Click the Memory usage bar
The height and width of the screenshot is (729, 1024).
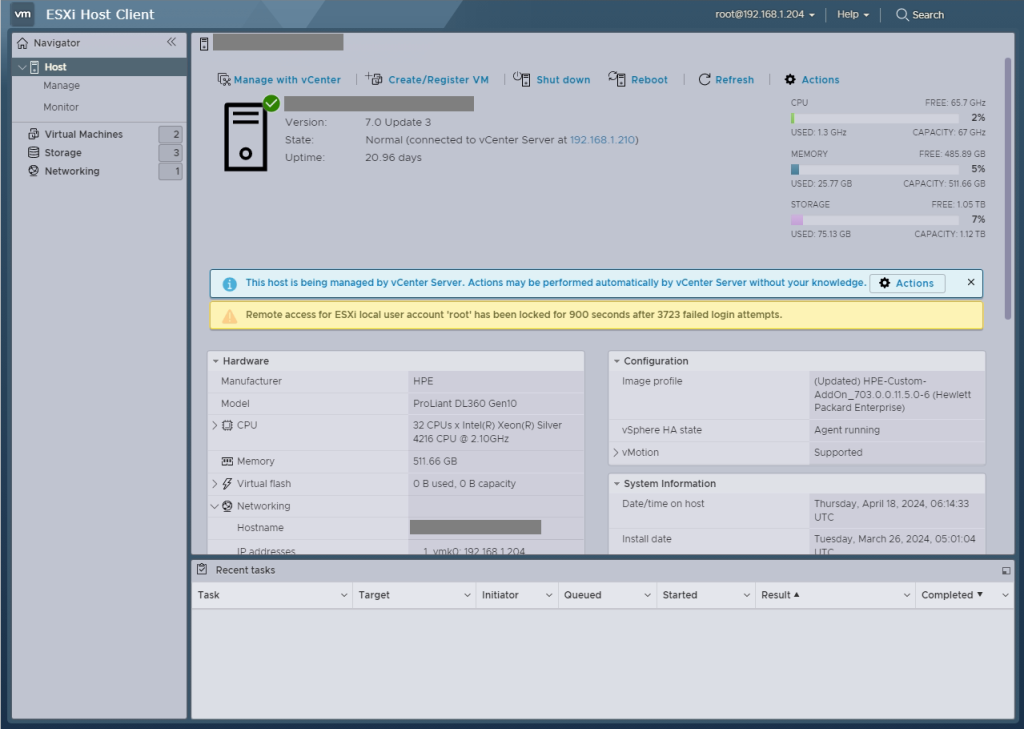point(874,169)
